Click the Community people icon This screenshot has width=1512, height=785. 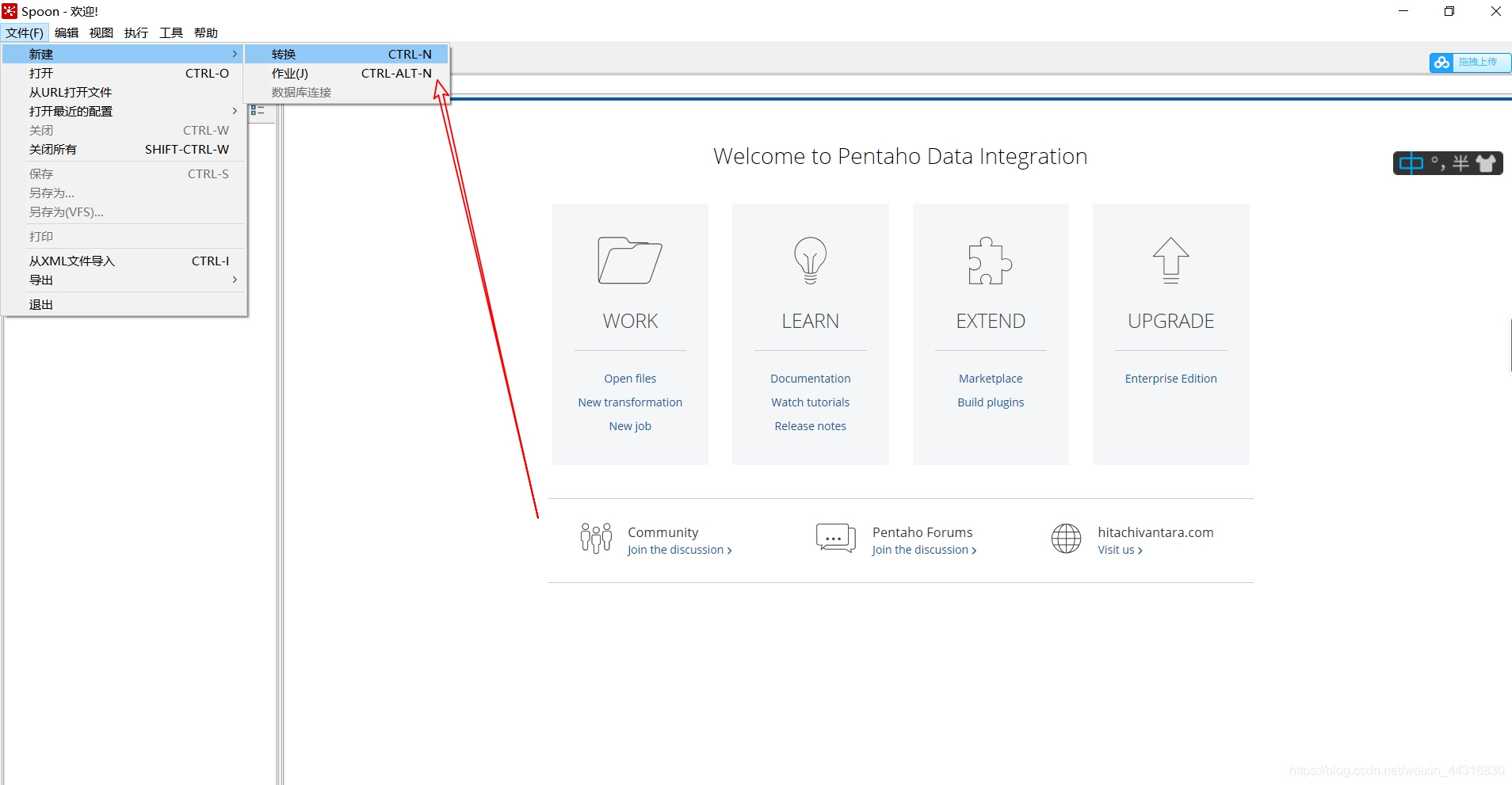point(596,538)
